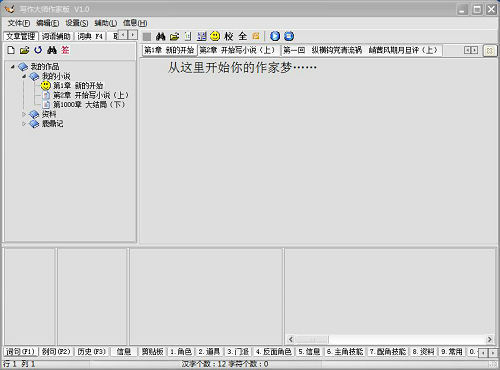Open the 历史 (F3) bottom tab

tap(91, 352)
